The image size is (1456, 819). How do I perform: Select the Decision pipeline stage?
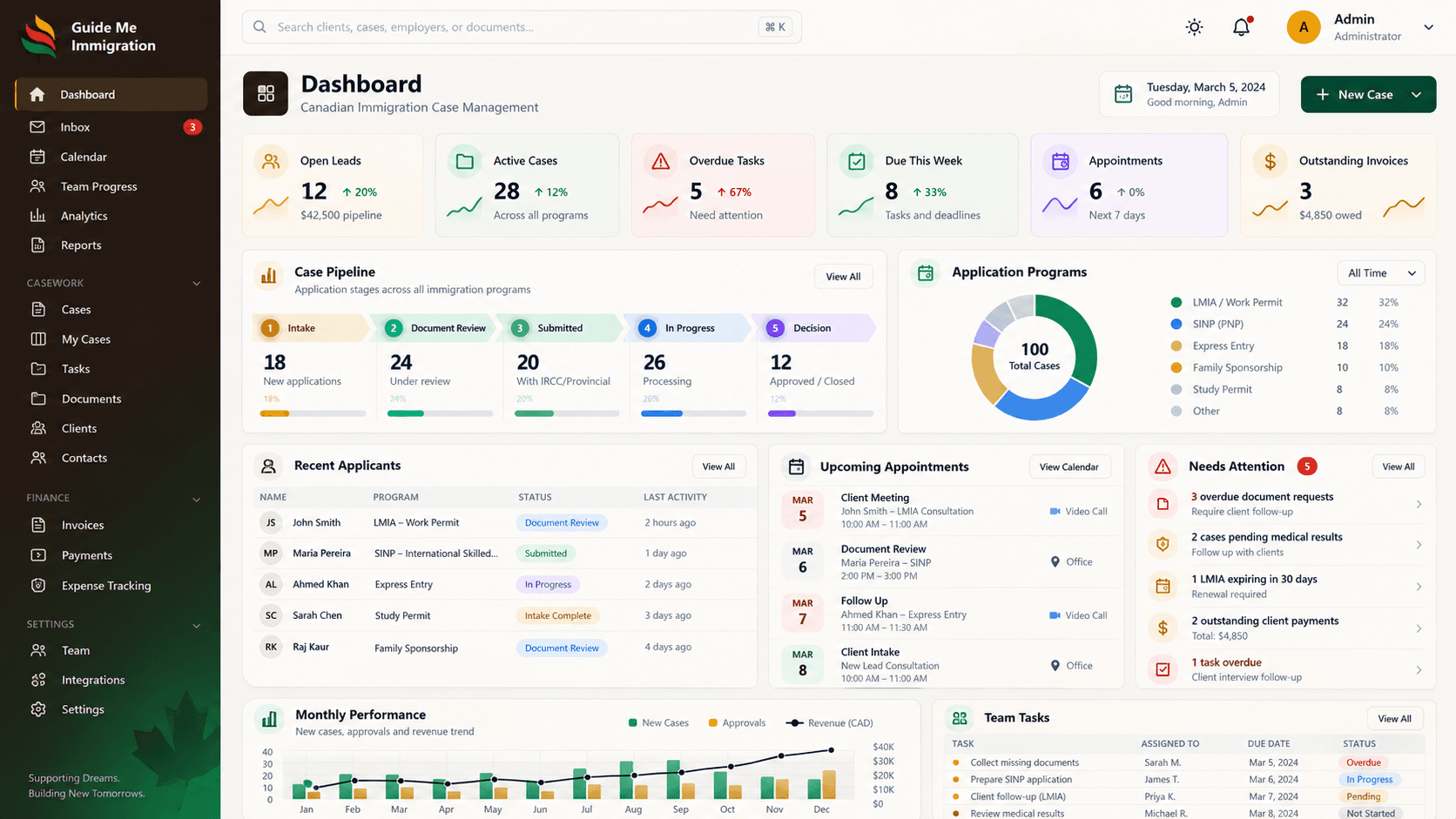[x=814, y=328]
